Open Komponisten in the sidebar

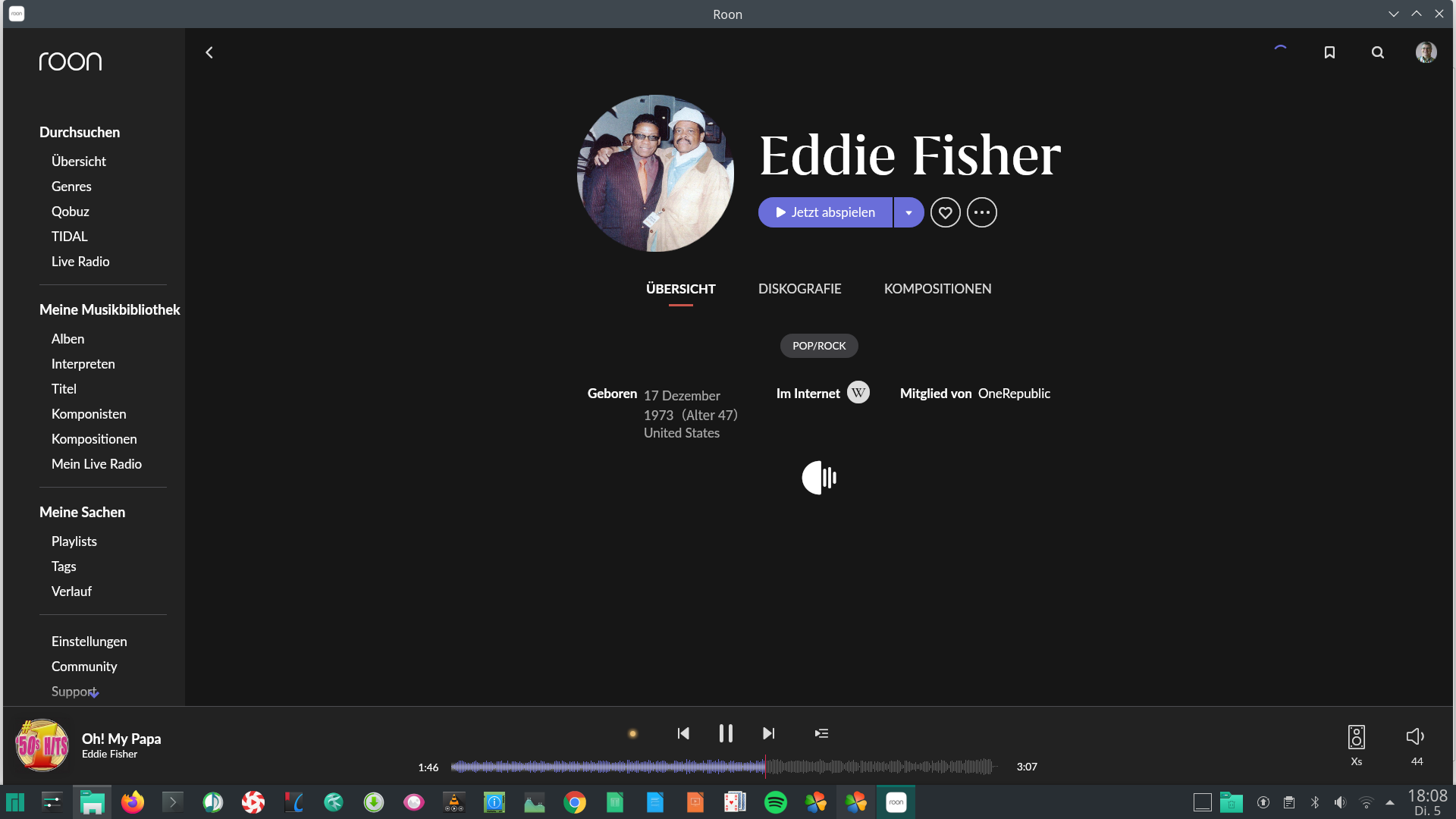(89, 414)
